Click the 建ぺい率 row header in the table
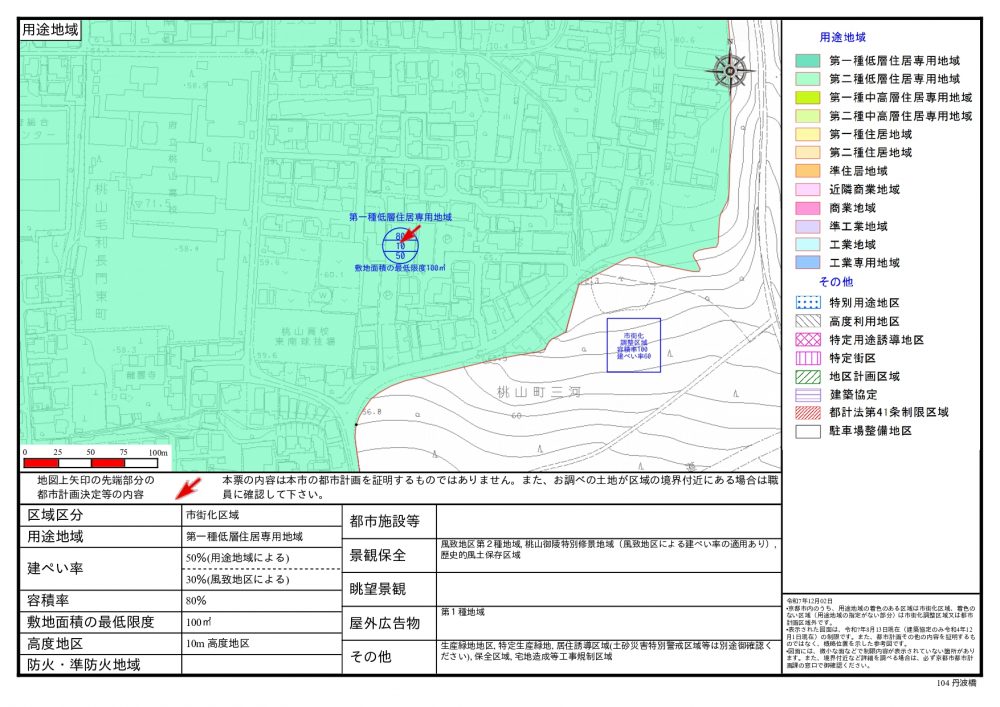This screenshot has width=1000, height=707. 54,568
